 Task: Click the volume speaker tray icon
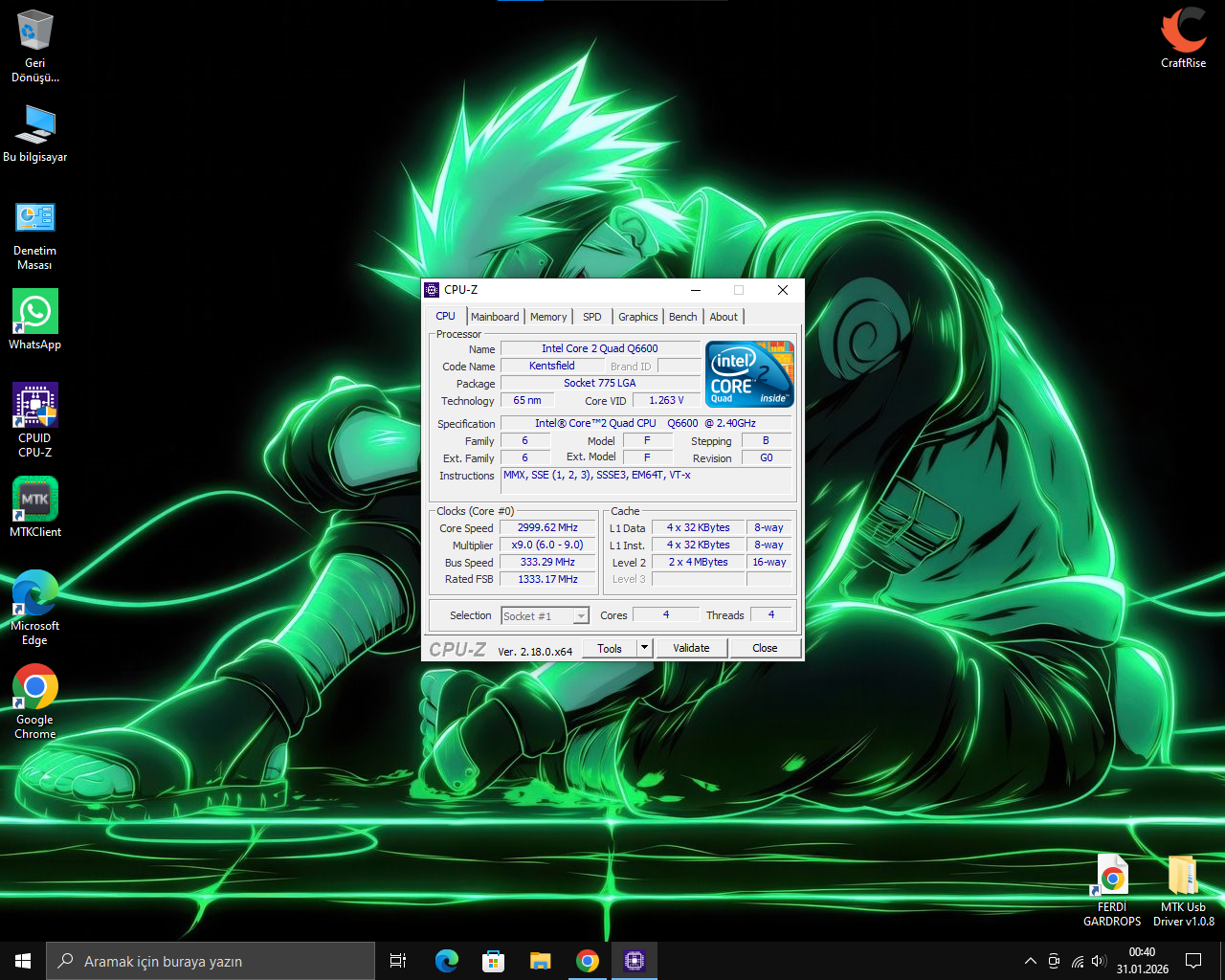[x=1099, y=961]
